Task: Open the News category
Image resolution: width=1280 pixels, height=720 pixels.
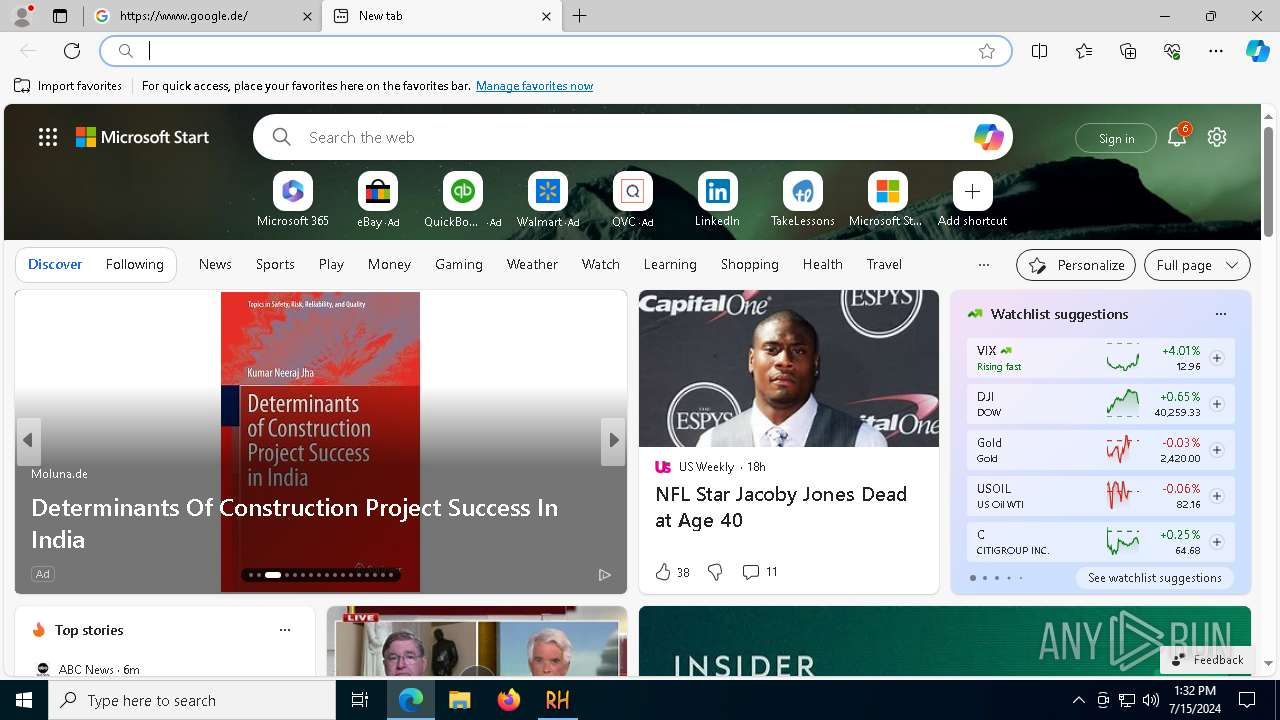Action: (215, 264)
